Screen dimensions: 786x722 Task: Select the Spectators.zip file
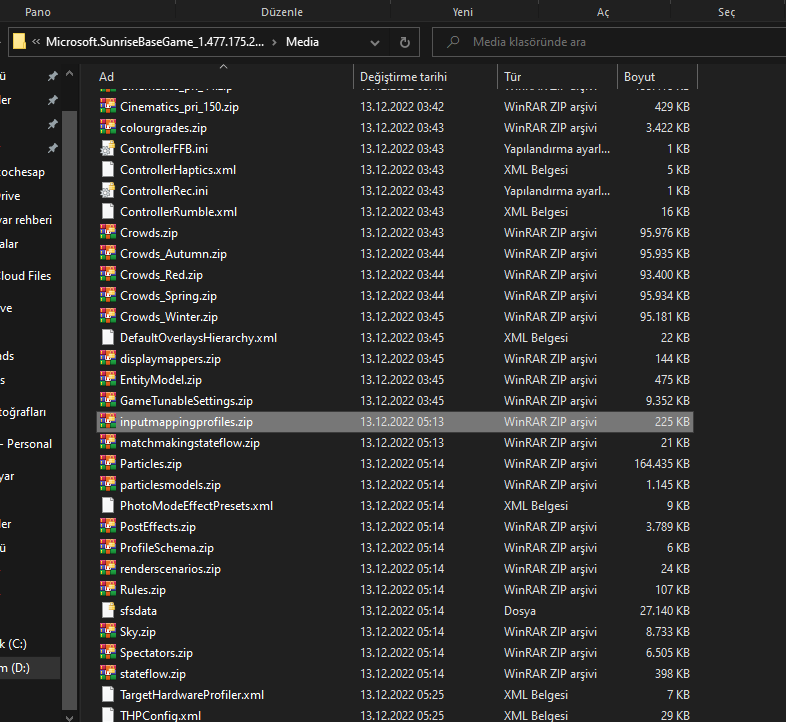click(395, 653)
